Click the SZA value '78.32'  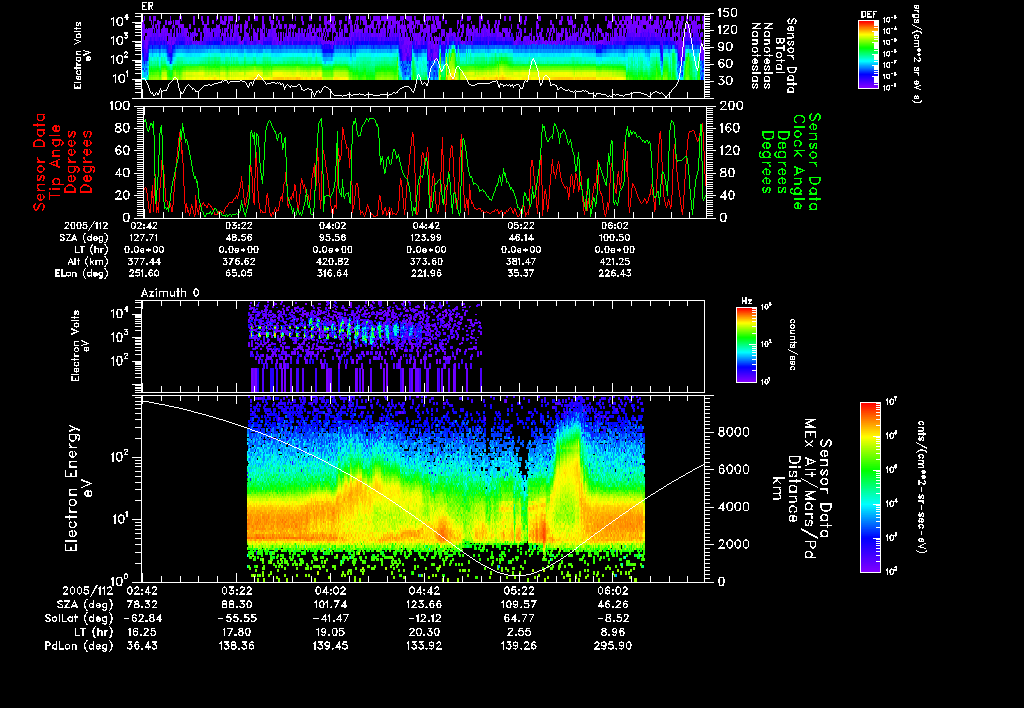tap(143, 605)
